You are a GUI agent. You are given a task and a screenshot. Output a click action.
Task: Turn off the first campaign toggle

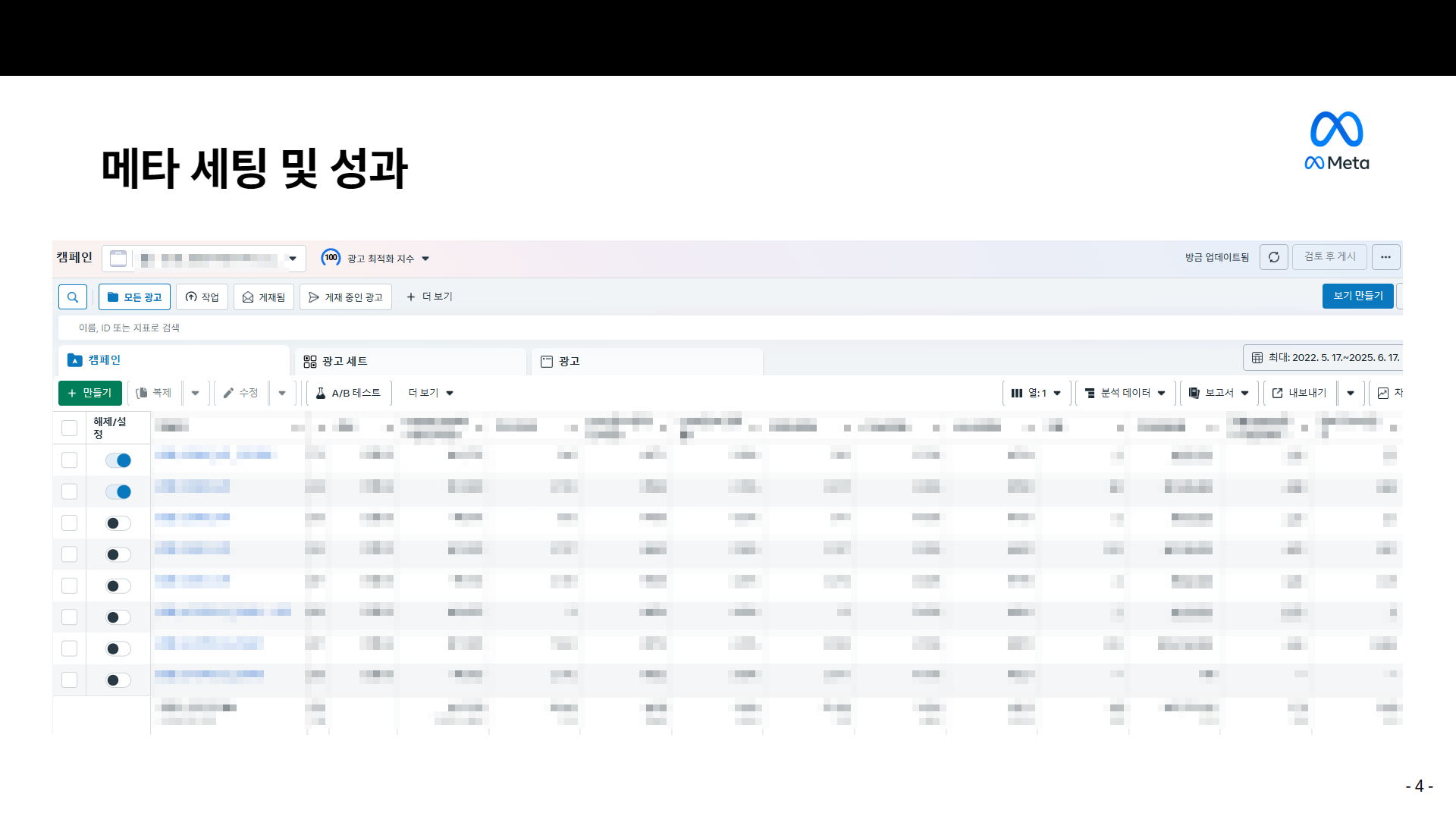click(x=118, y=460)
